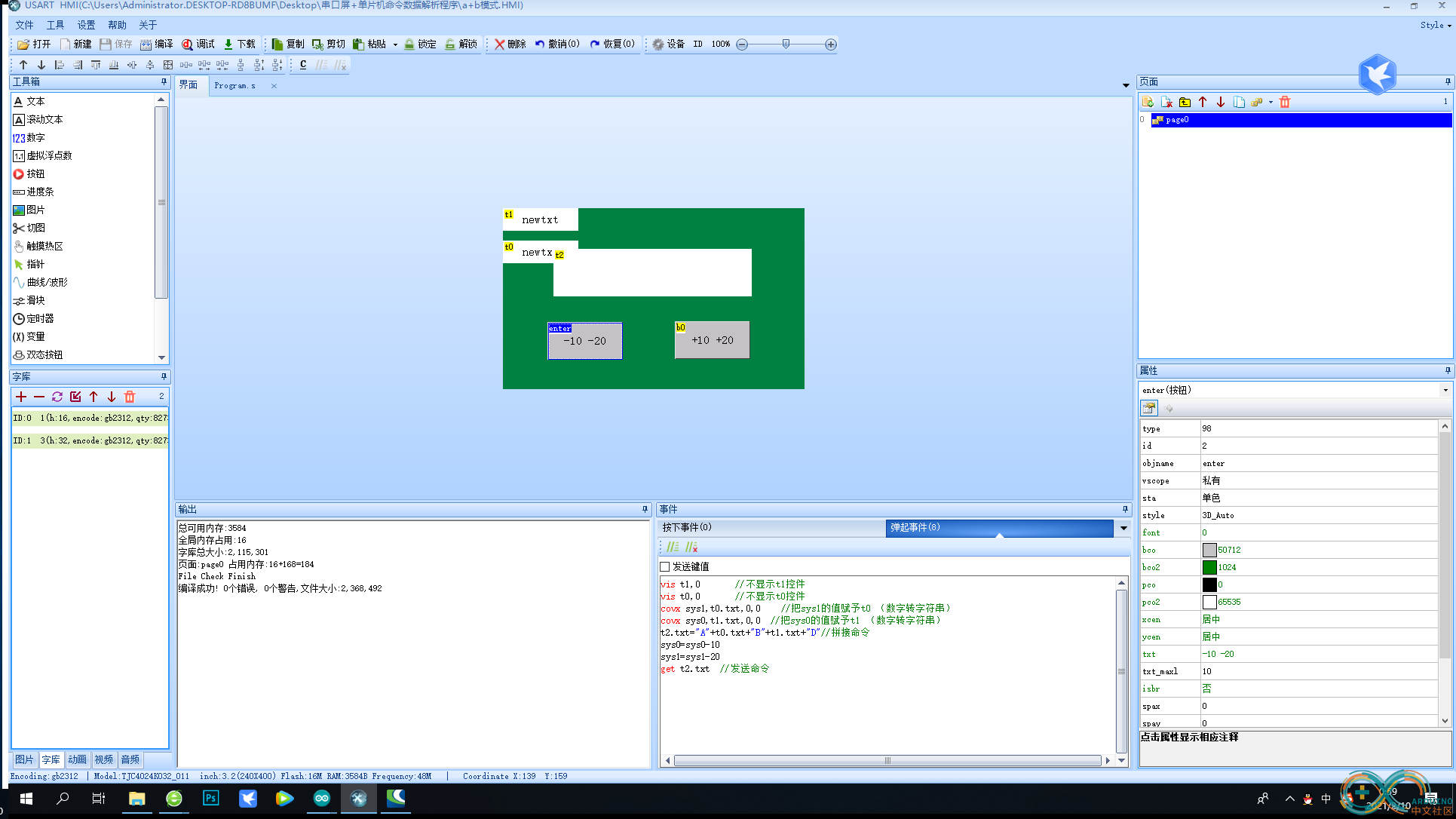Select the +10 +20 button on canvas

click(x=713, y=340)
